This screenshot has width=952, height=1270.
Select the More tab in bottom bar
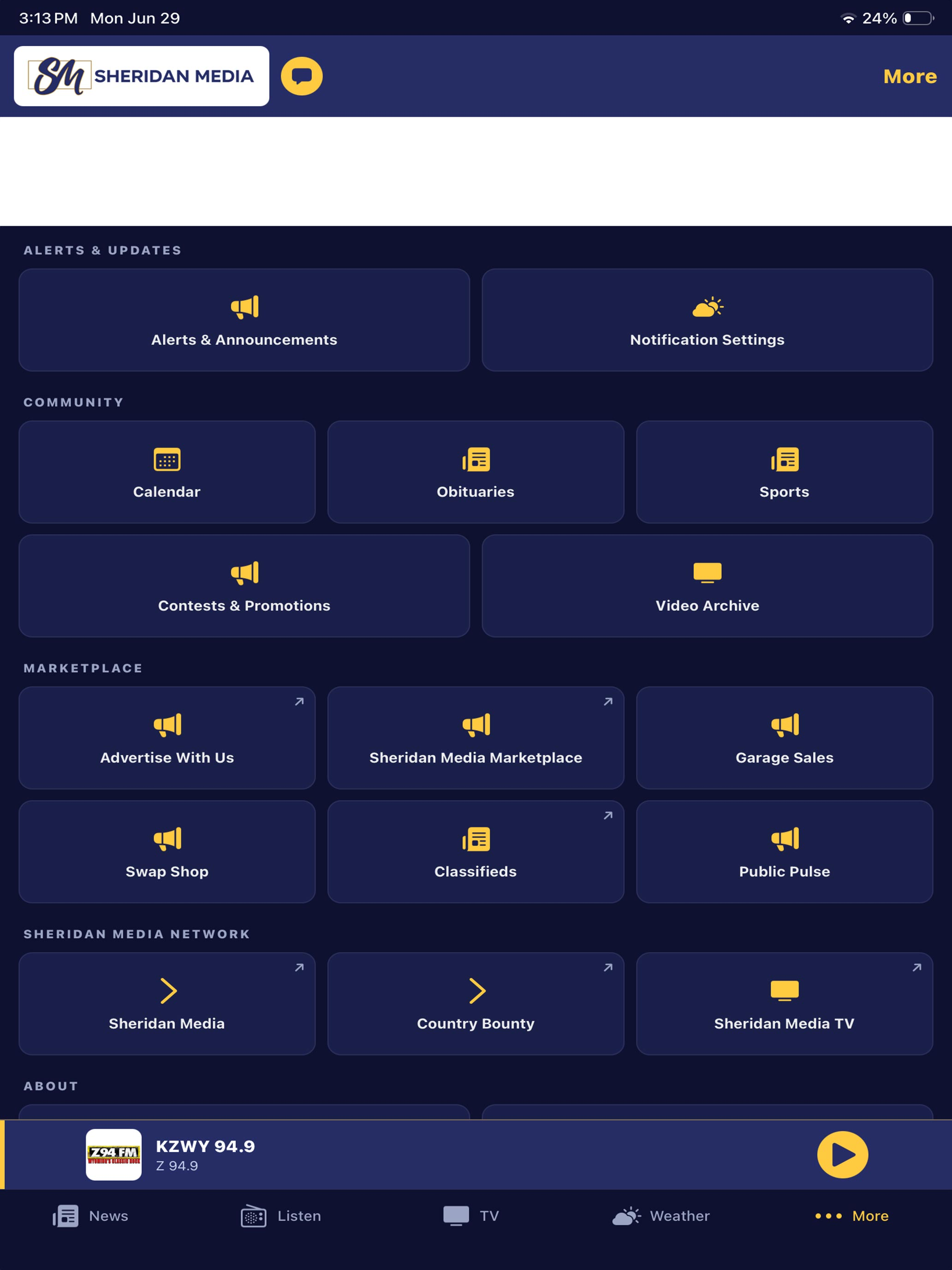tap(851, 1216)
